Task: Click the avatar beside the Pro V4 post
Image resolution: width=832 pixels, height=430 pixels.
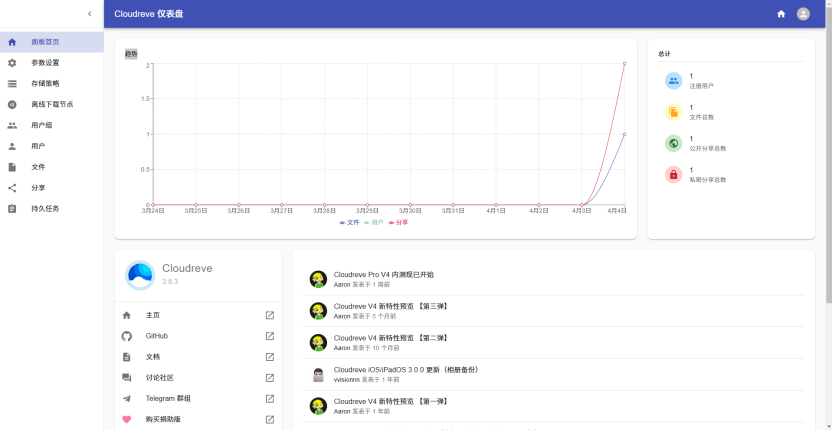Action: [318, 279]
